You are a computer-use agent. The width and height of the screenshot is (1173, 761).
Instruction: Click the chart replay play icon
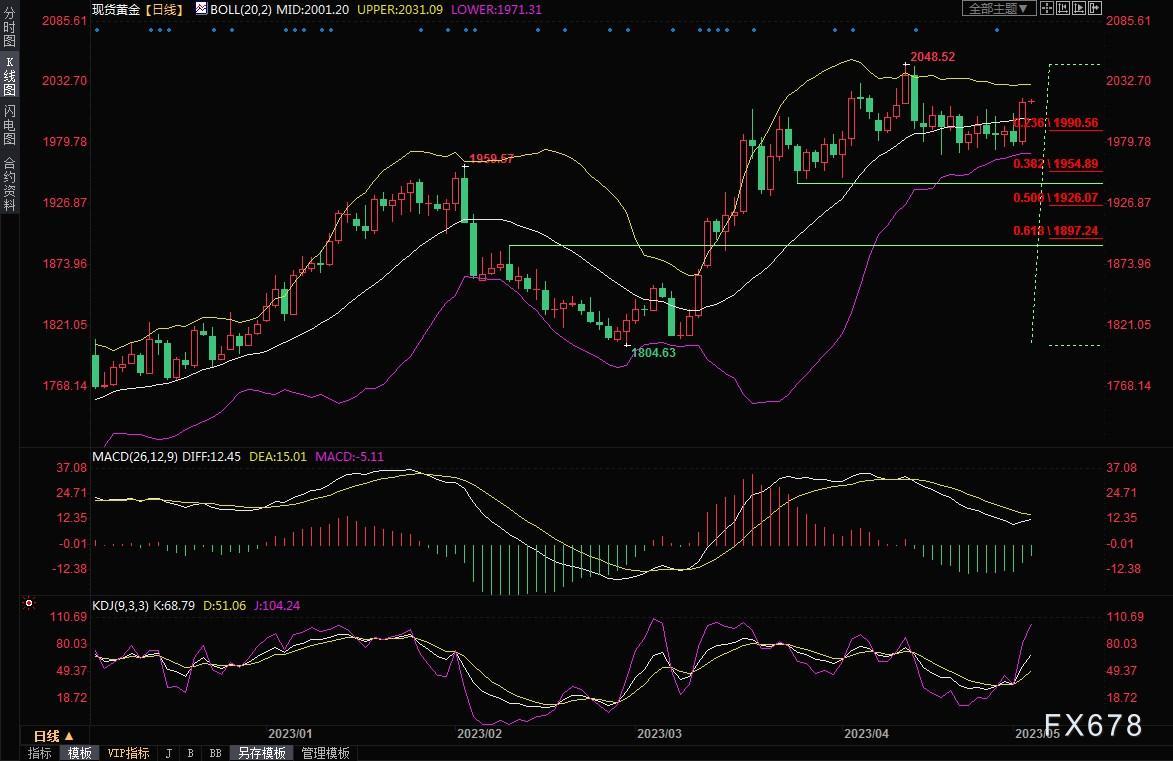coord(1079,8)
